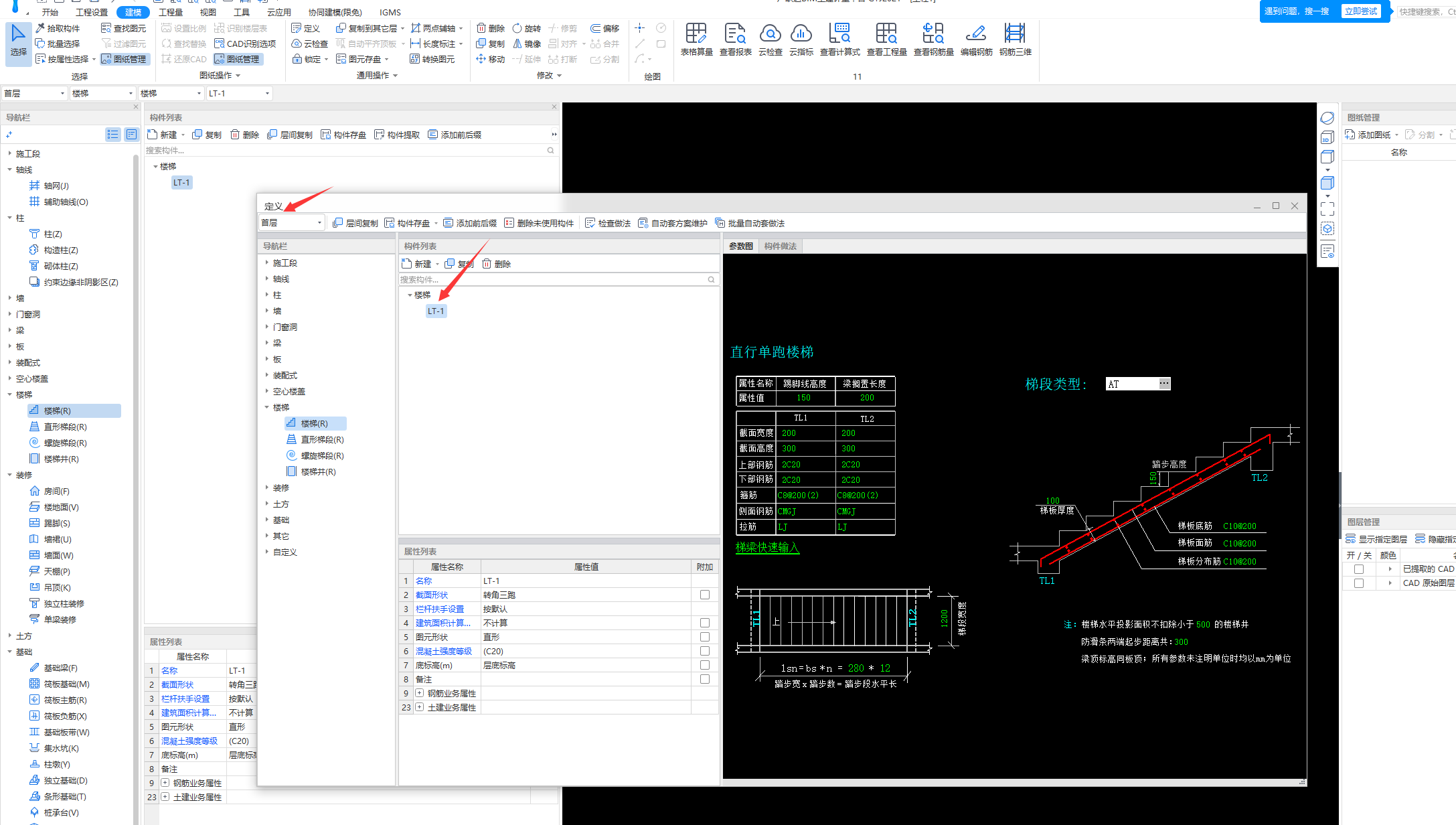This screenshot has width=1456, height=825.
Task: Select 房间(F) in main navigation
Action: pos(50,491)
